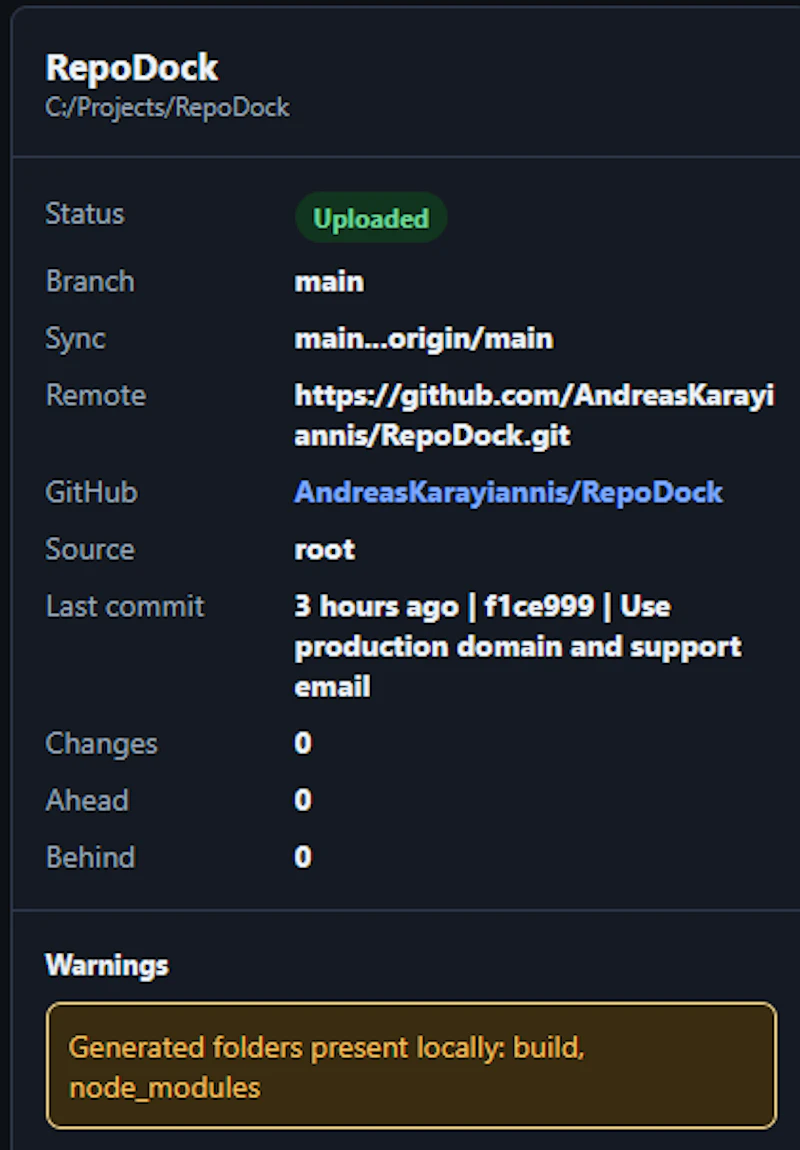Click the Branch value 'main'
This screenshot has width=800, height=1150.
[329, 282]
